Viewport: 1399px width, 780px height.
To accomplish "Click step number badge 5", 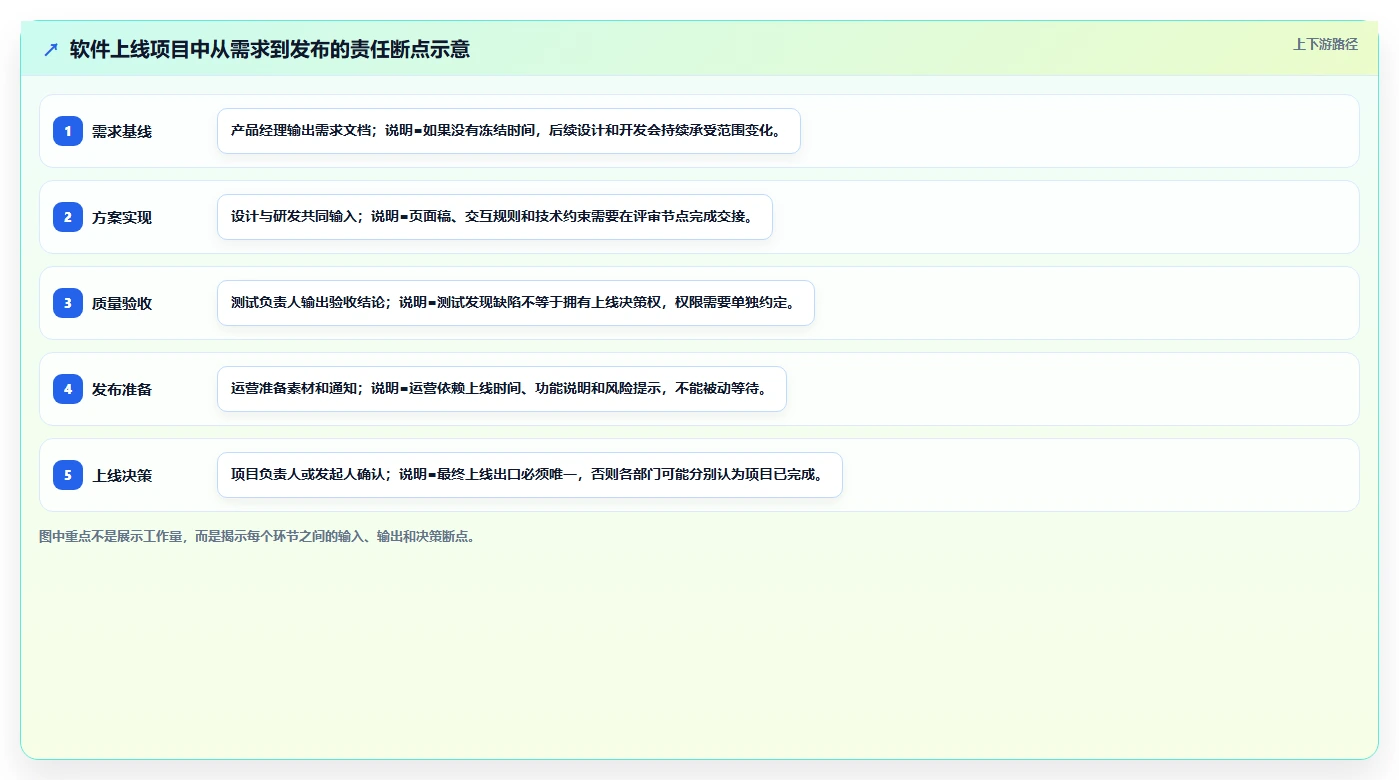I will (68, 475).
